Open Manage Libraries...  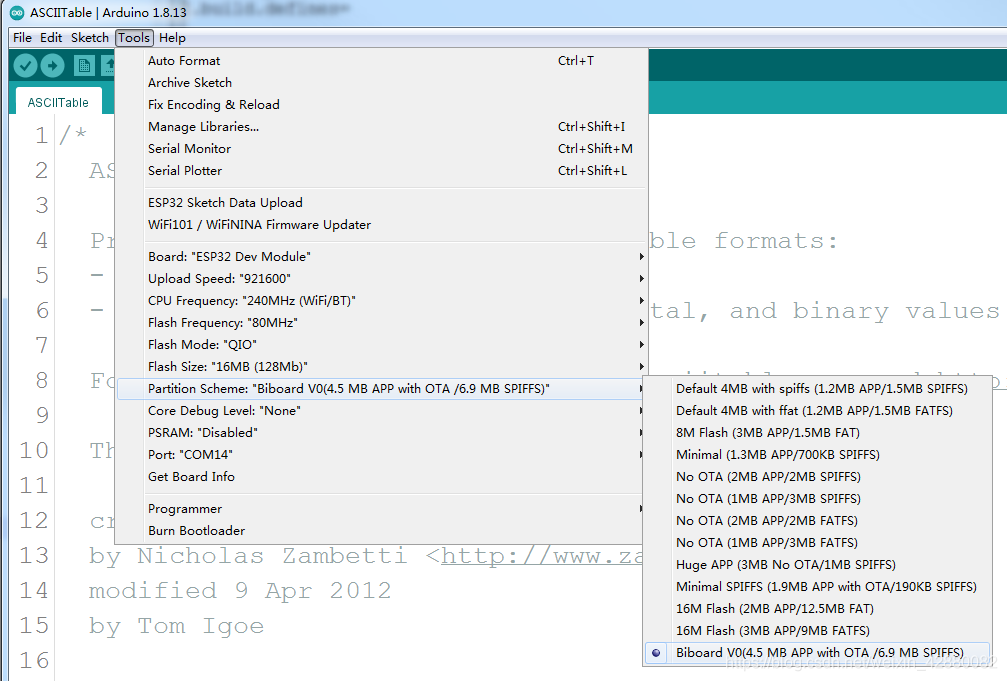tap(381, 127)
